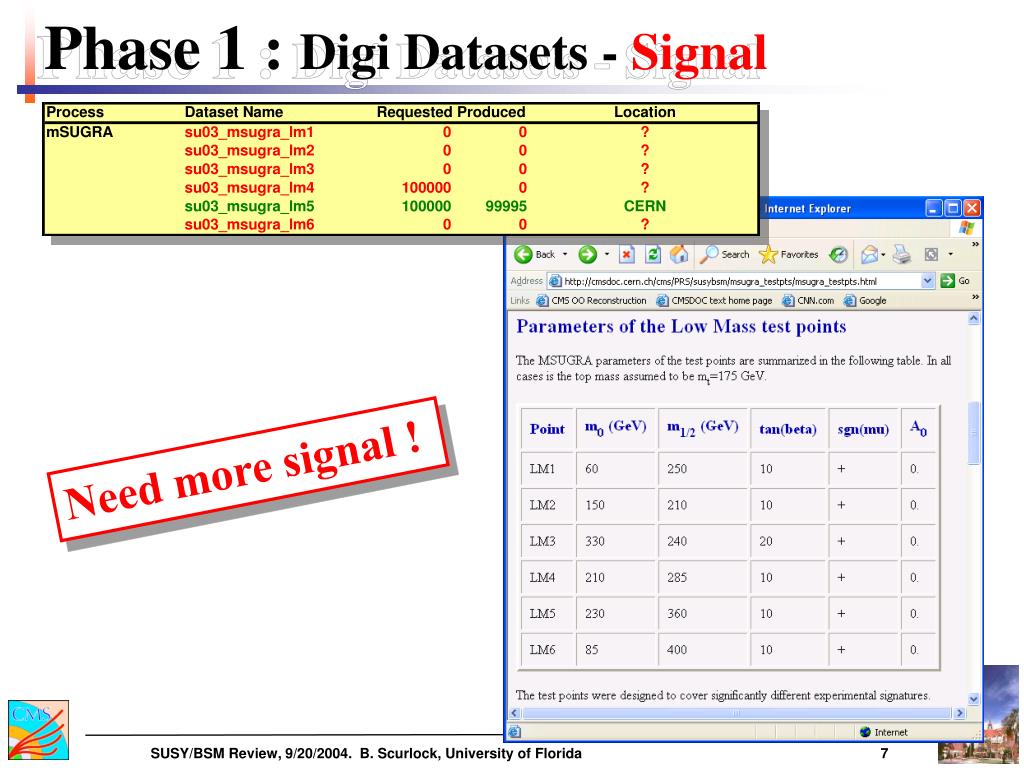
Task: Click the status bar page icon
Action: pyautogui.click(x=515, y=732)
